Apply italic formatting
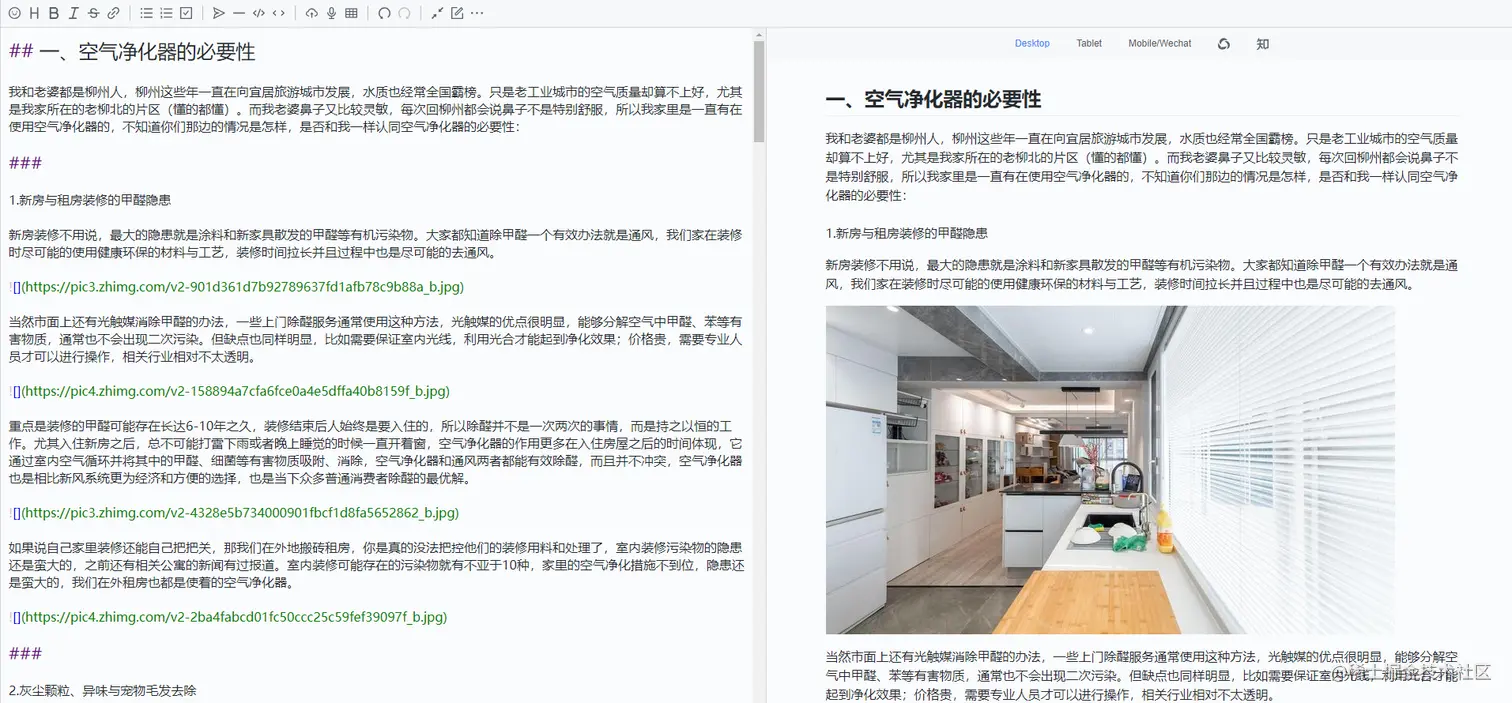Viewport: 1512px width, 703px height. click(74, 13)
